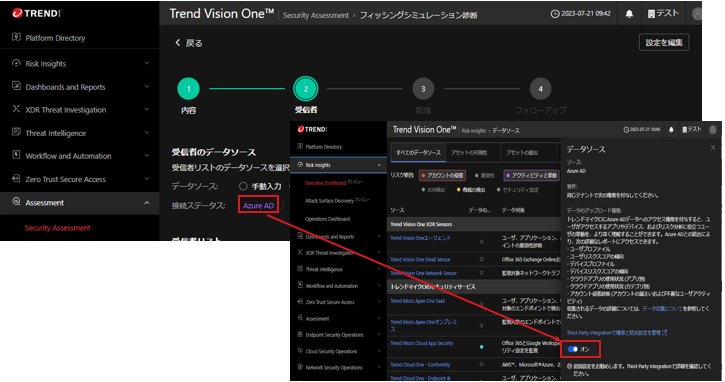725x382 pixels.
Task: Click XDR Threat Investigation icon in large sidebar
Action: 16,109
